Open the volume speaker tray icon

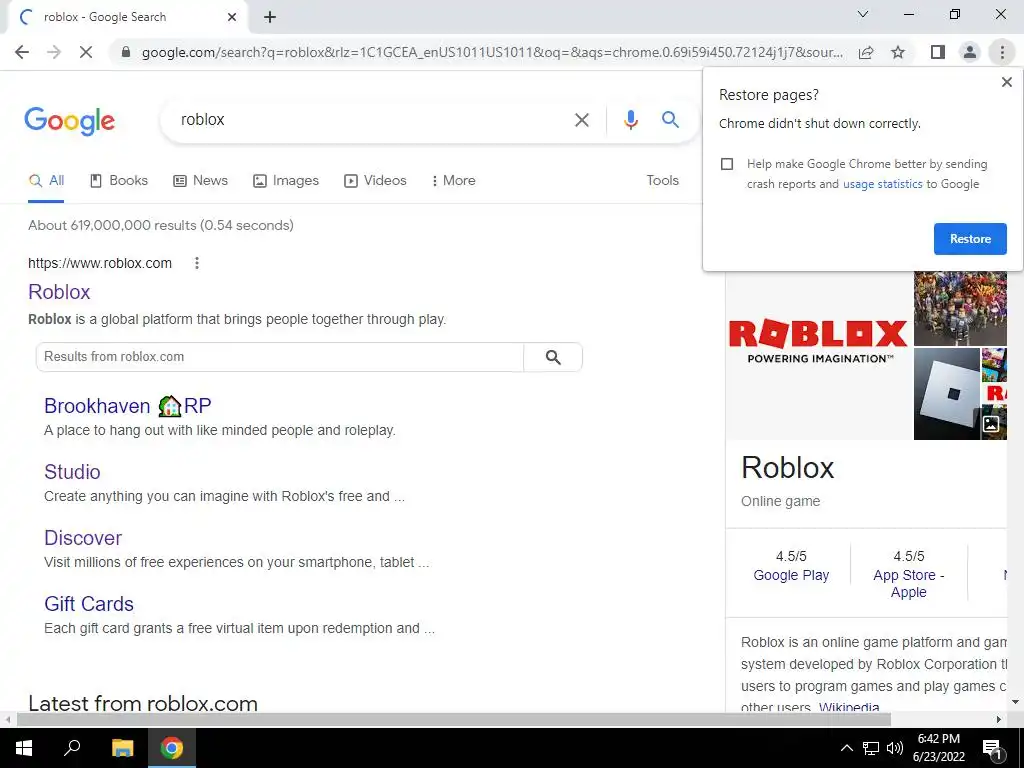(x=895, y=748)
